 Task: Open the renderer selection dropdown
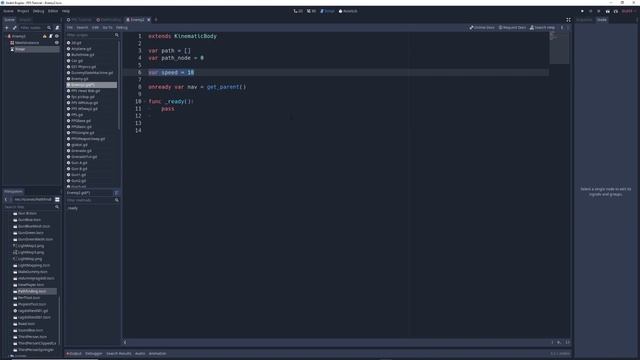point(628,11)
